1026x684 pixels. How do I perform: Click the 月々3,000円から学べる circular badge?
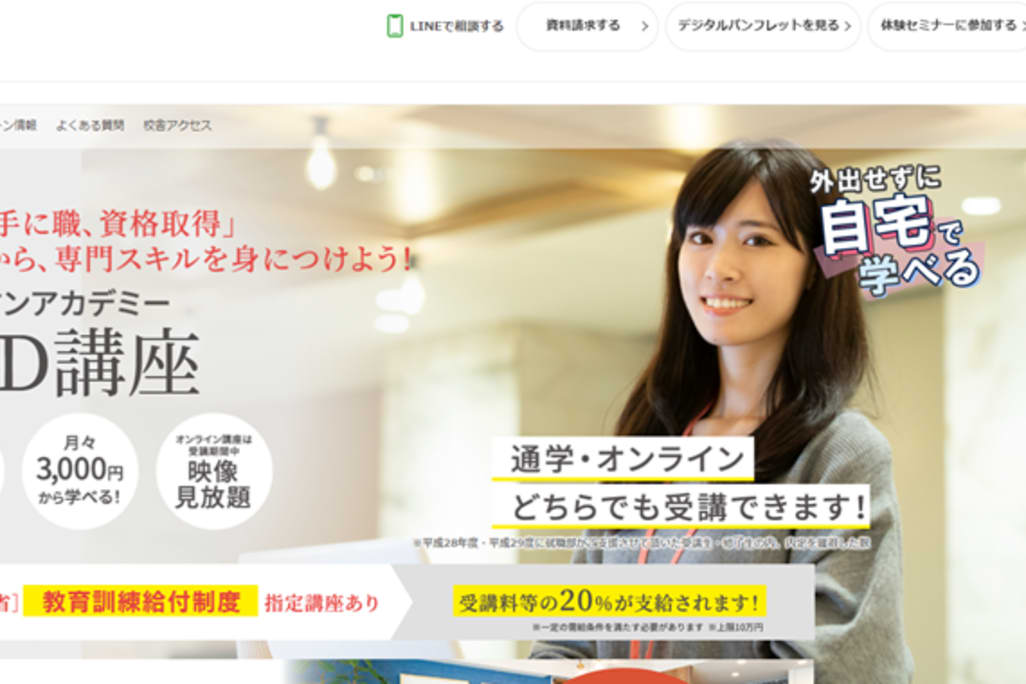pos(80,471)
